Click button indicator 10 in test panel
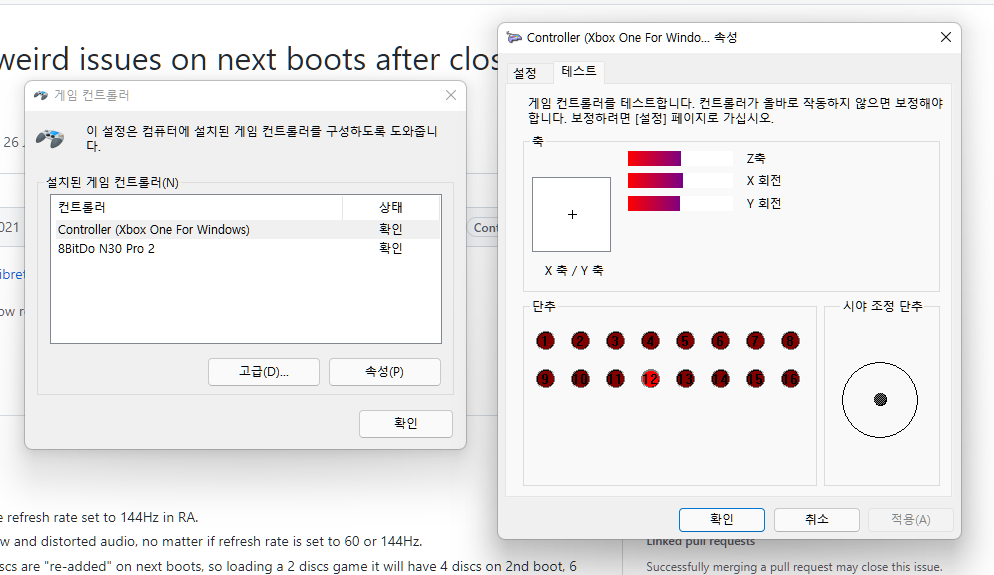The image size is (994, 575). pos(580,379)
